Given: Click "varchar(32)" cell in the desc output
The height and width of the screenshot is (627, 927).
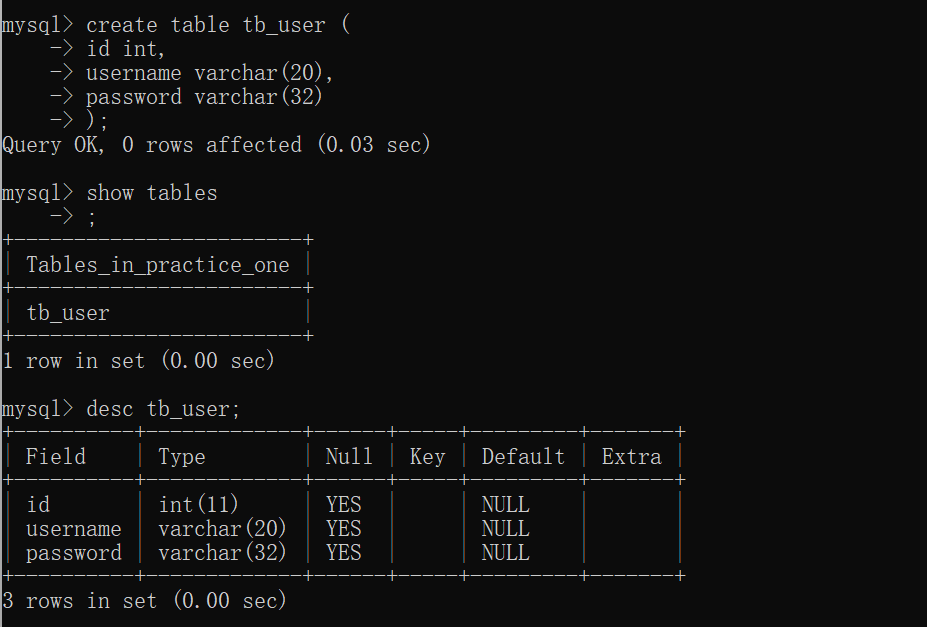Looking at the screenshot, I should click(x=222, y=553).
